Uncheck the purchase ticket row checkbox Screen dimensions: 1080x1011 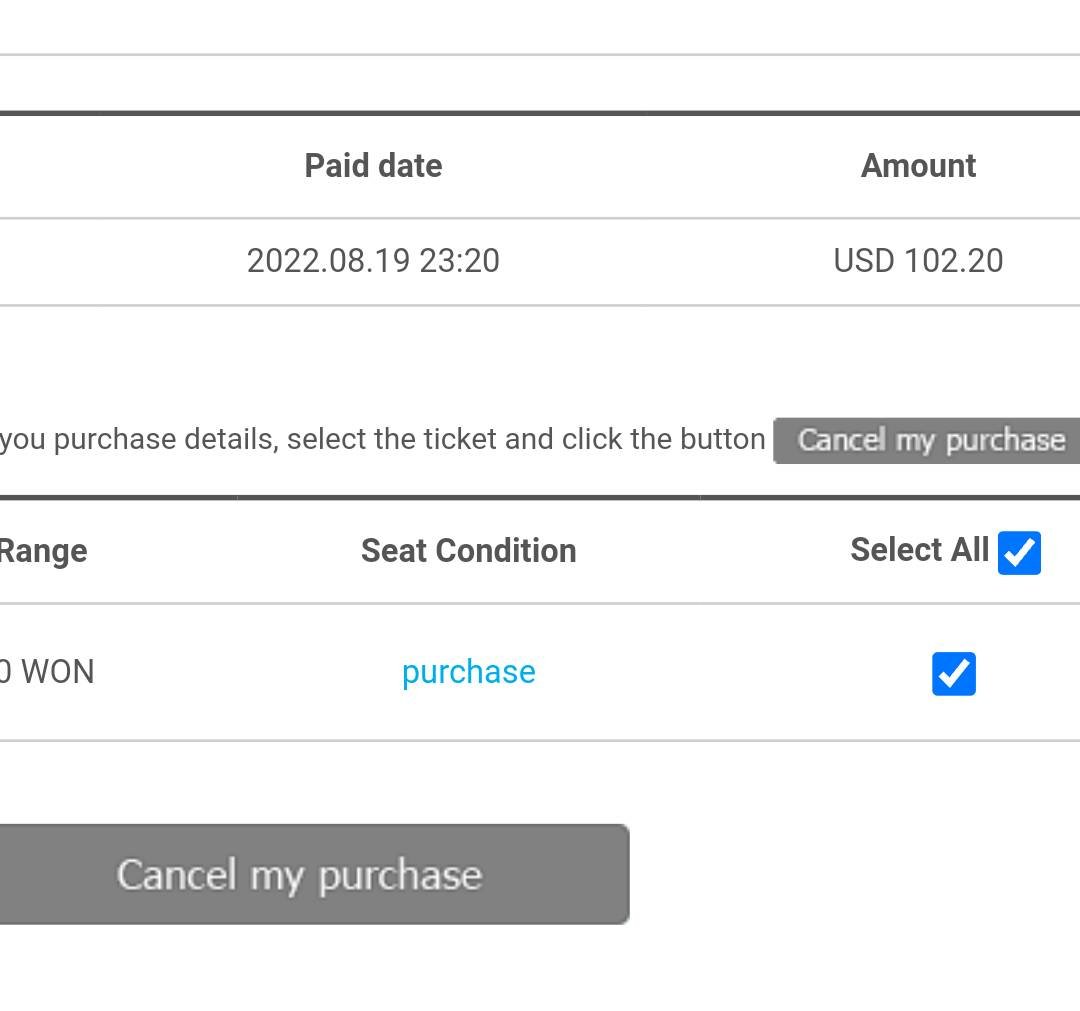[953, 673]
